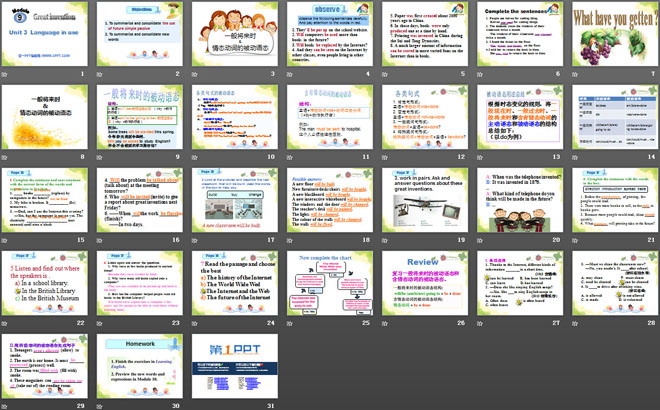Click the animation star icon under slide 12

(385, 157)
